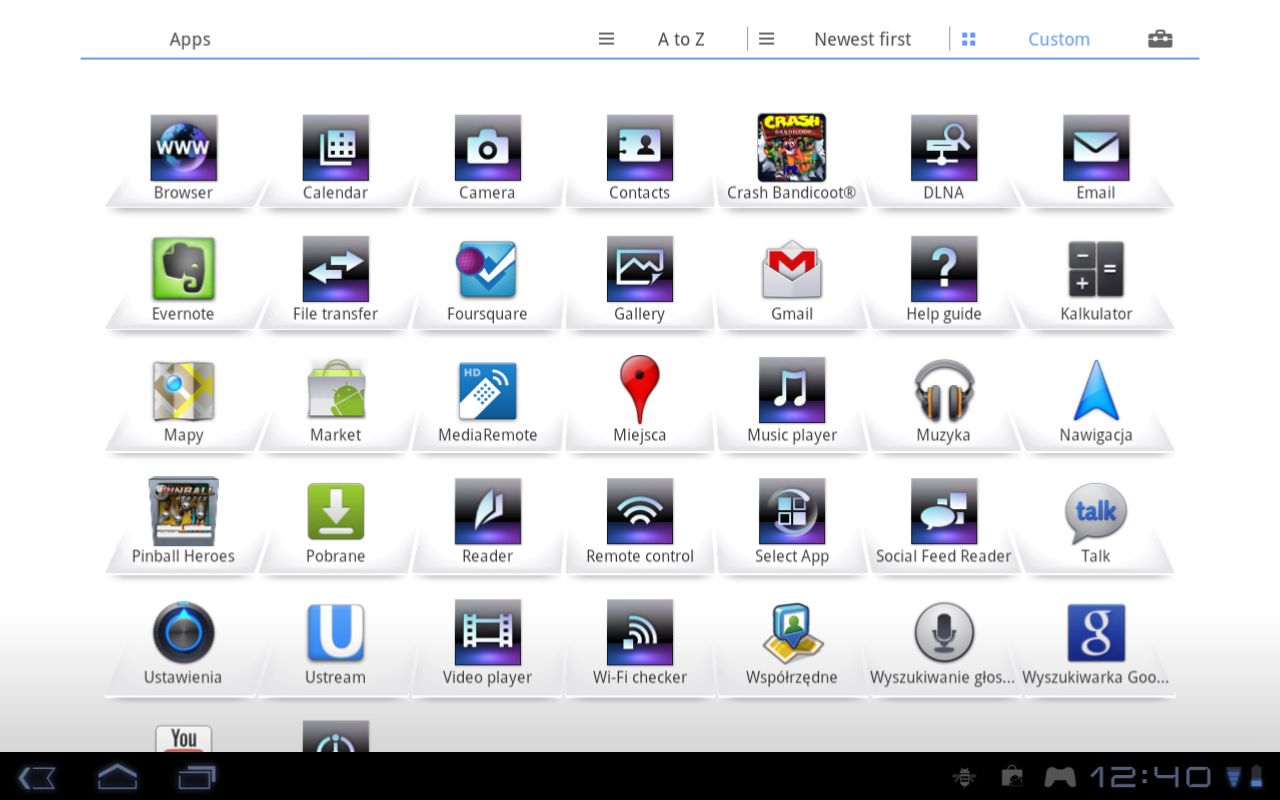Open the Market shopping bag notification
Viewport: 1280px width, 800px height.
(x=1011, y=777)
